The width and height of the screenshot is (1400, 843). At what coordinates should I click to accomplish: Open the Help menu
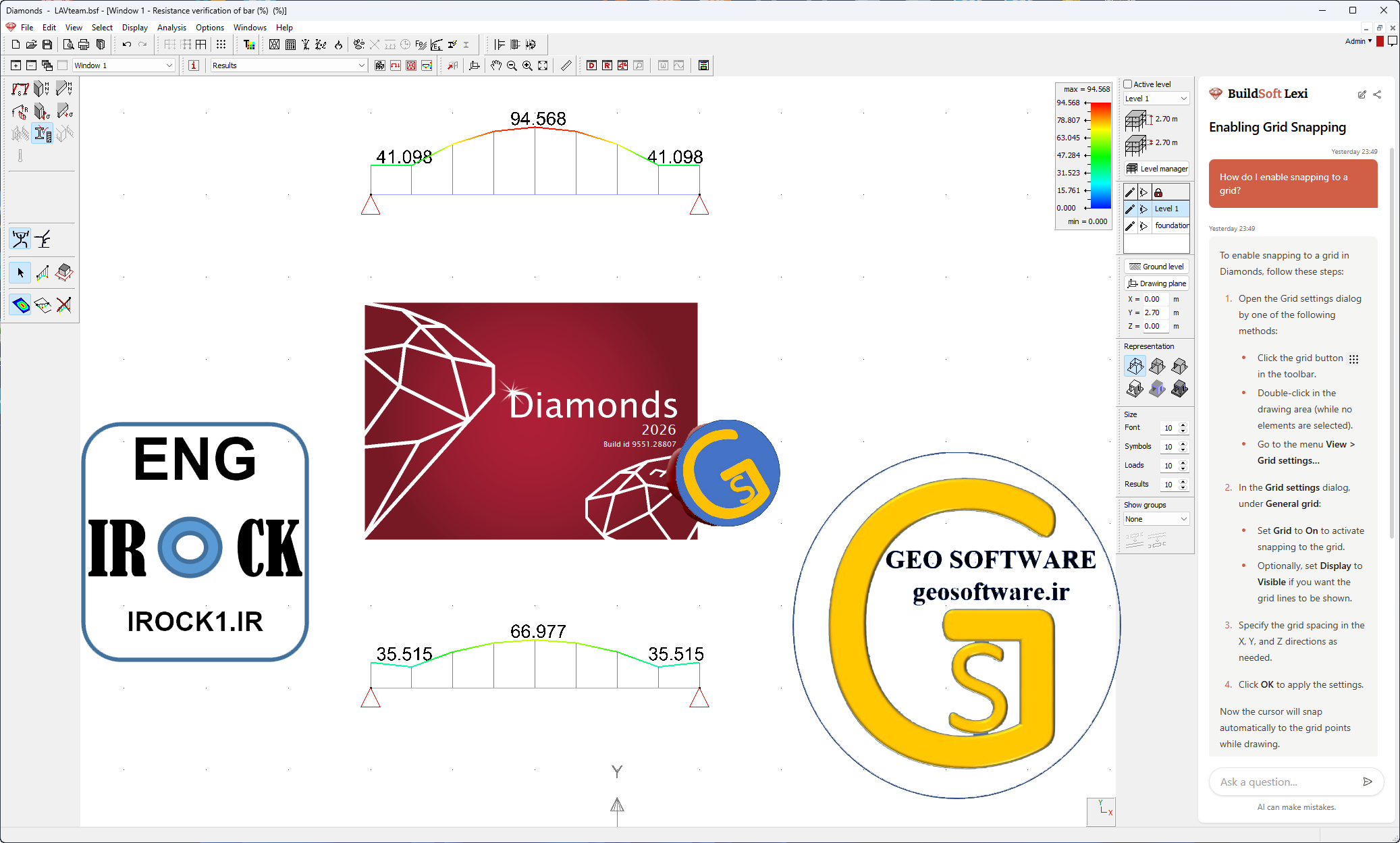tap(284, 28)
